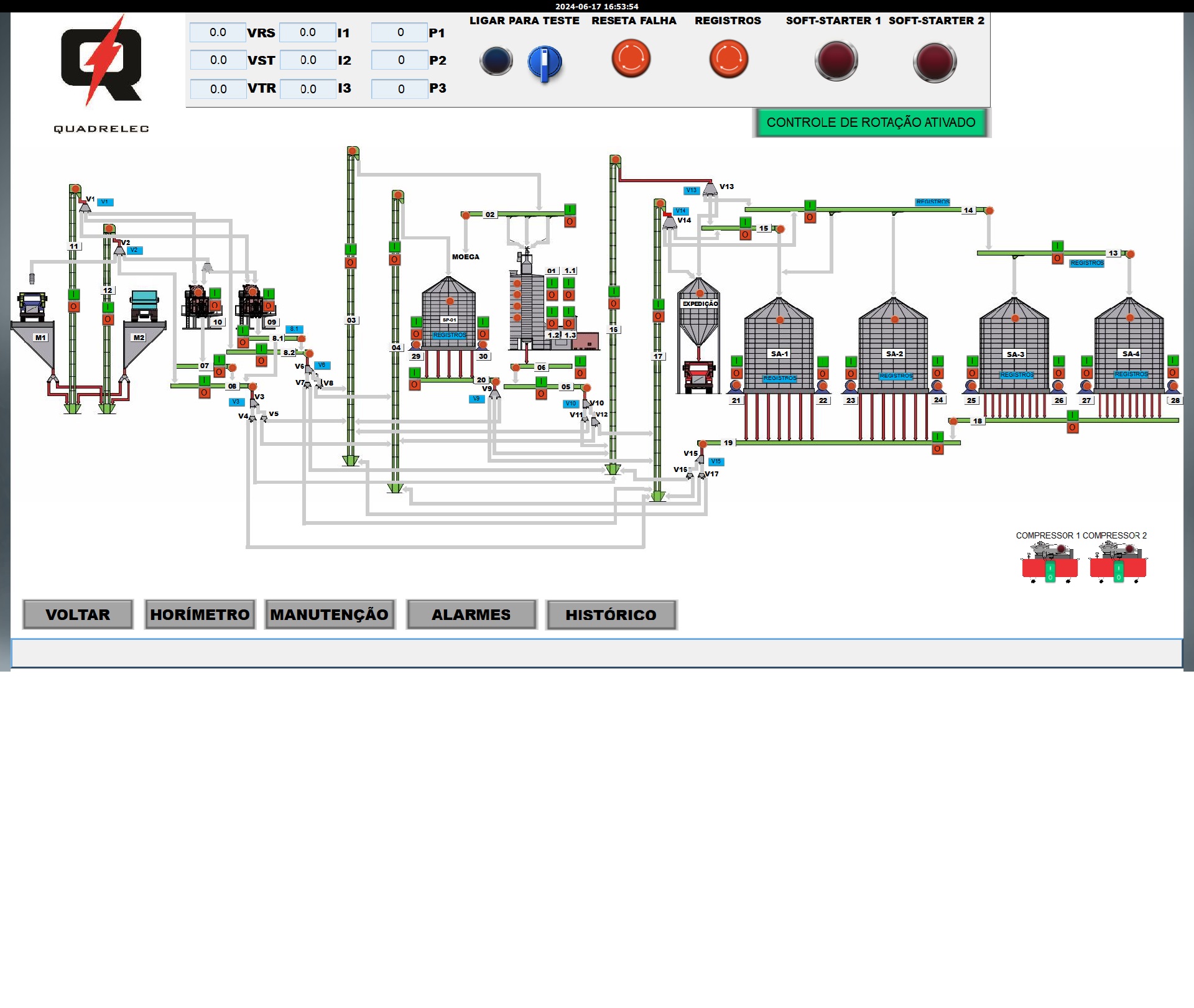The height and width of the screenshot is (1008, 1194).
Task: Click the Compressor 2 icon
Action: [1118, 562]
